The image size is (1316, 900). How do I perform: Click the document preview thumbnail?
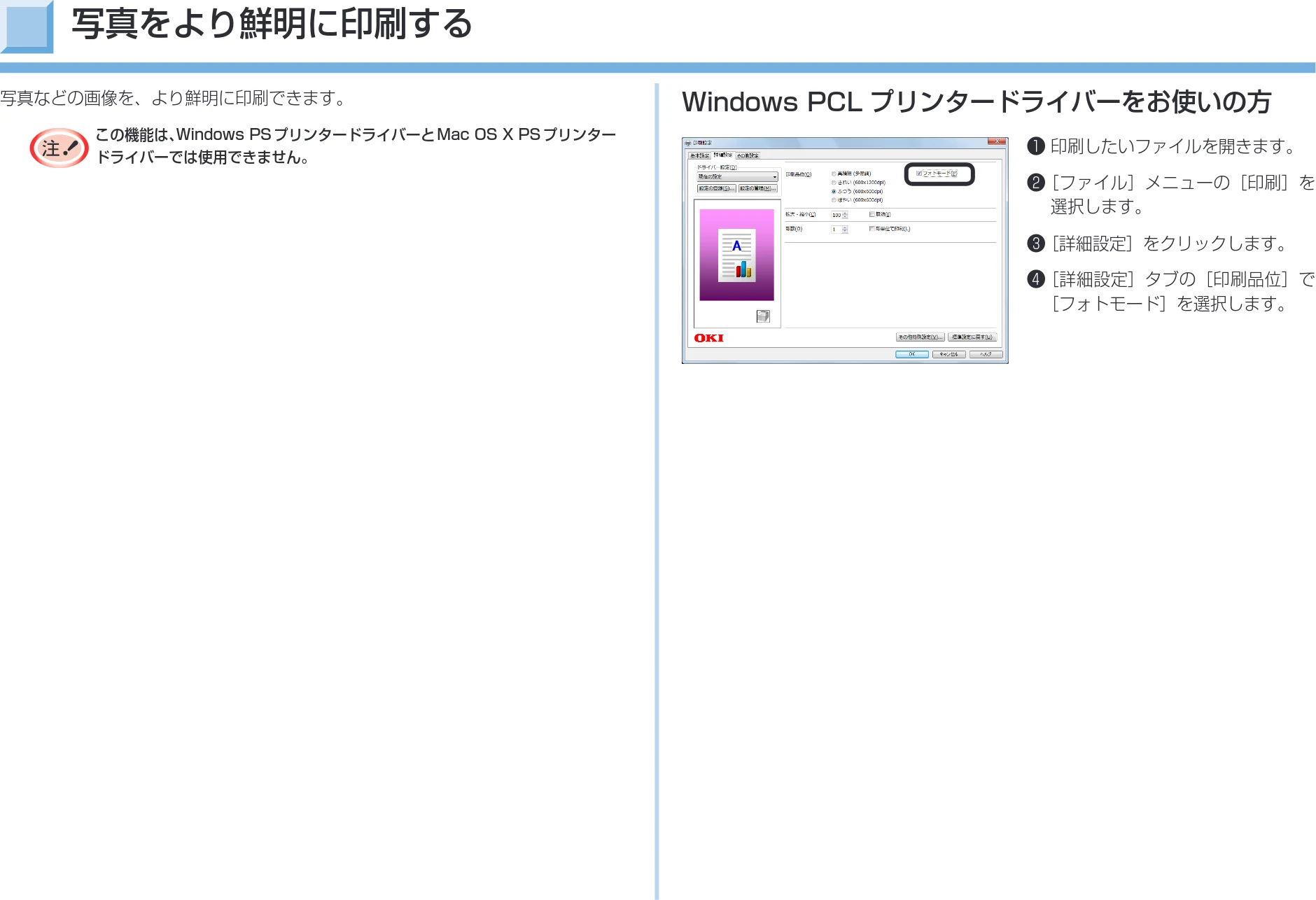737,255
